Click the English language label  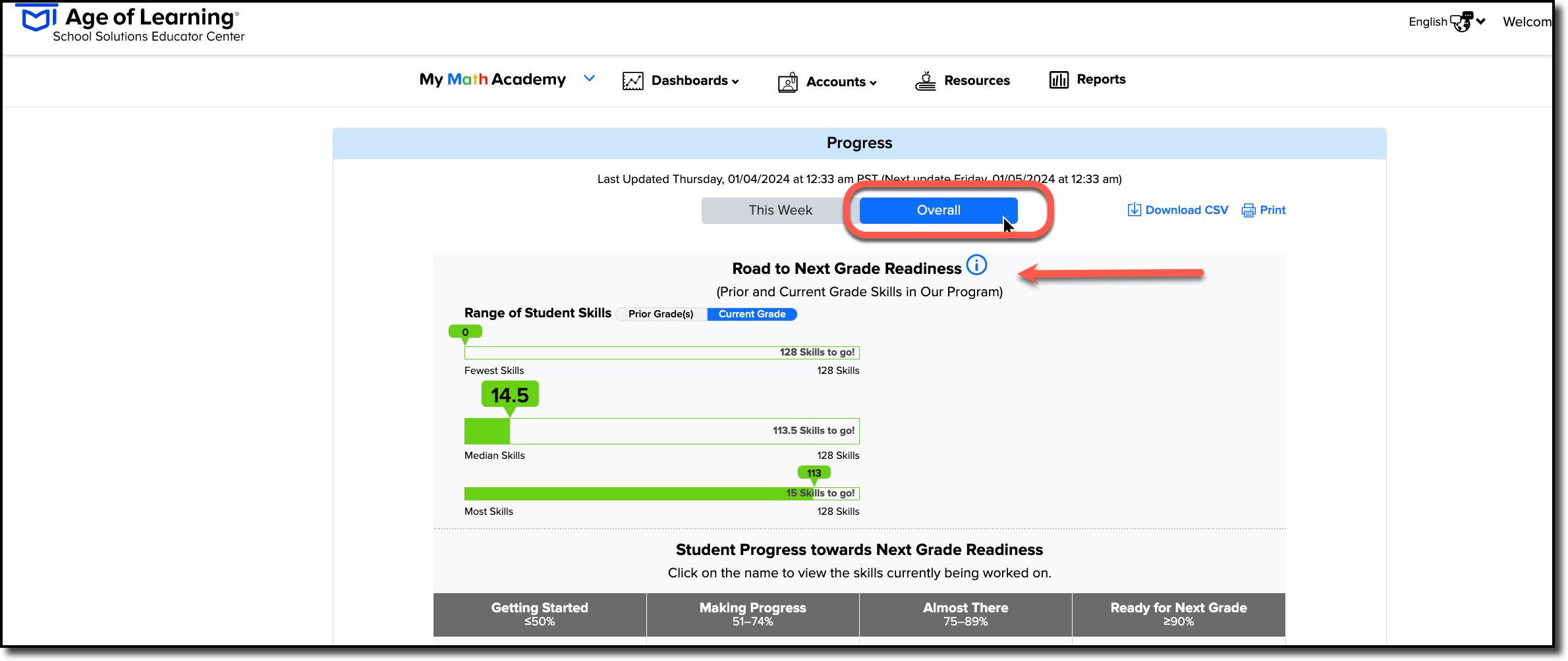(1428, 22)
